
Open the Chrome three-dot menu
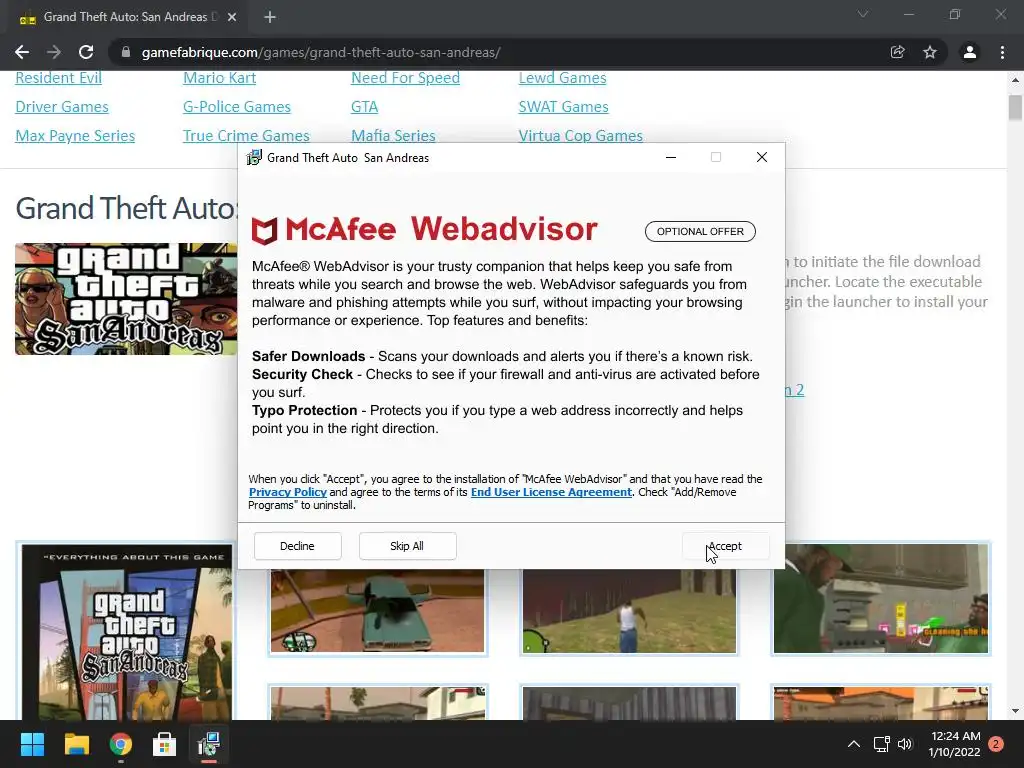(x=1002, y=52)
